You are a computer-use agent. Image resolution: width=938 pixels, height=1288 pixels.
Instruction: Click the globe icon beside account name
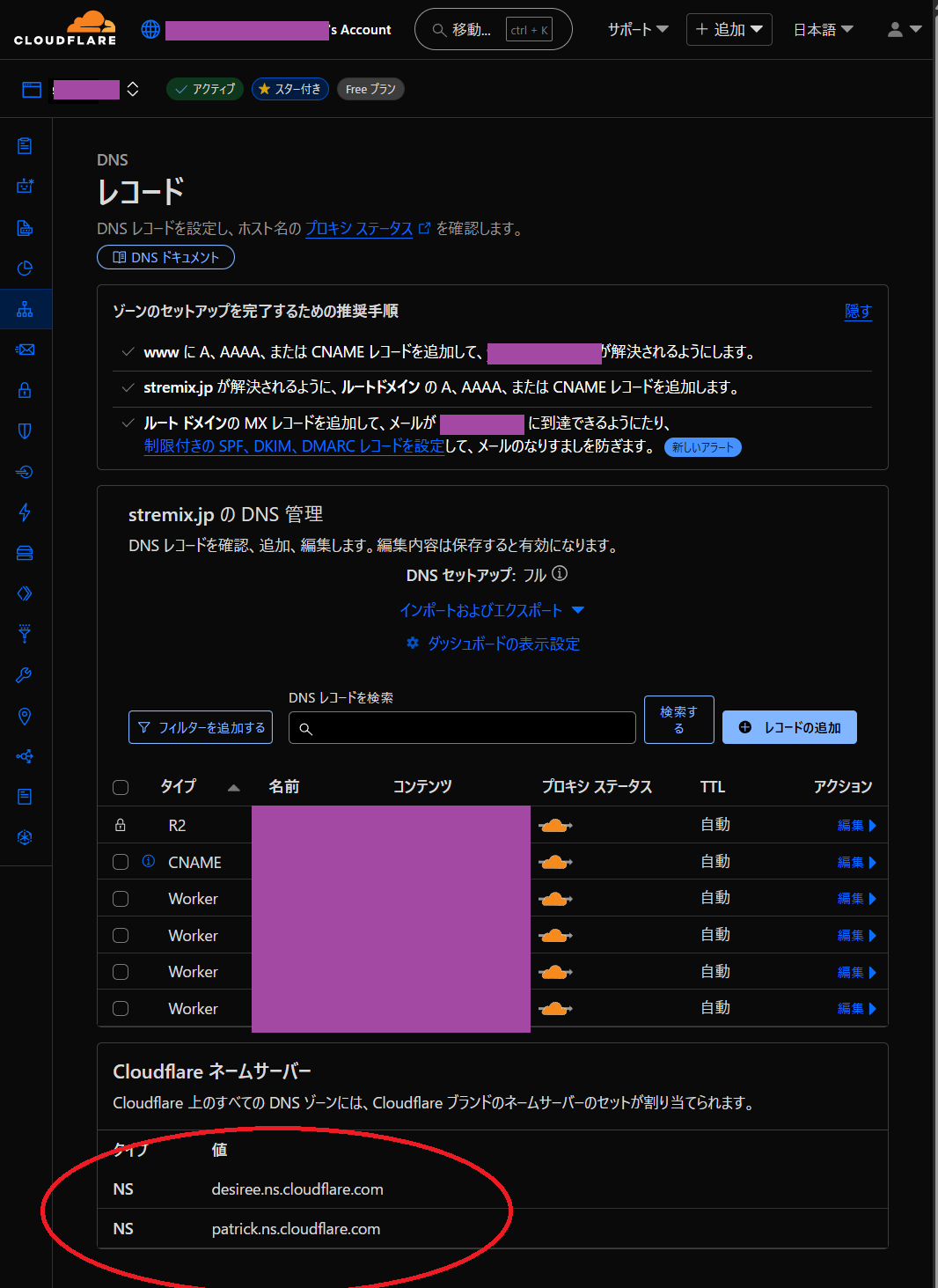coord(150,29)
